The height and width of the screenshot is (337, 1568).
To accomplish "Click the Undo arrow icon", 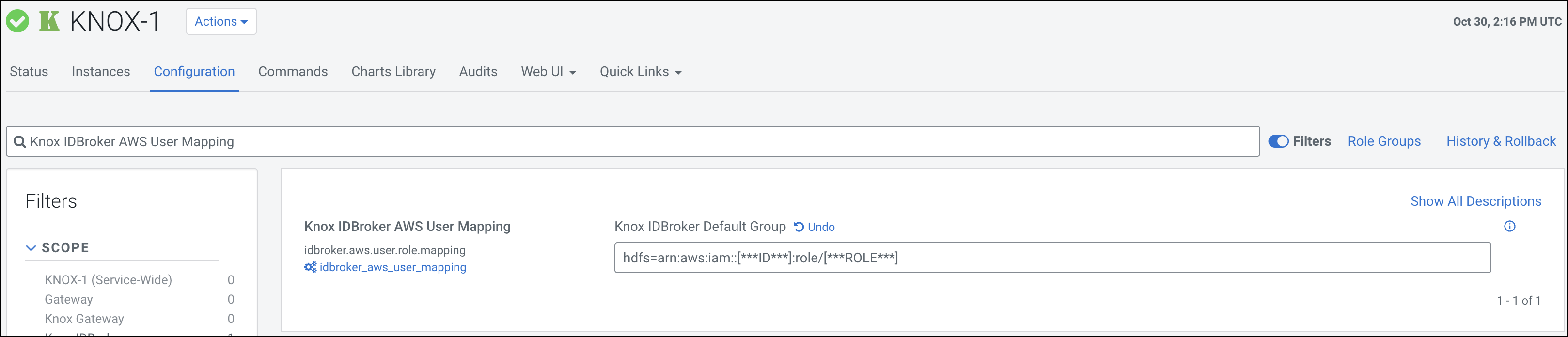I will (x=799, y=227).
